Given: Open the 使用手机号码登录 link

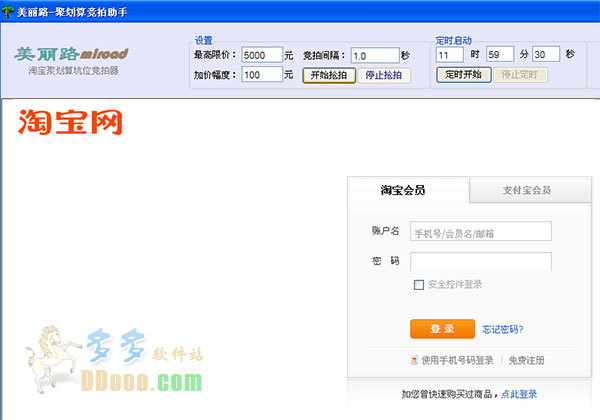Looking at the screenshot, I should point(457,360).
